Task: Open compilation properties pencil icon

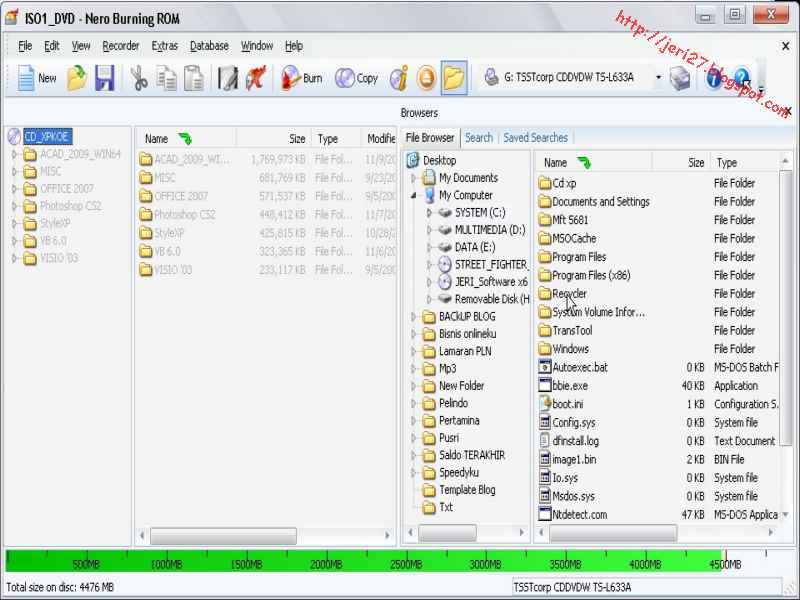Action: pos(227,79)
